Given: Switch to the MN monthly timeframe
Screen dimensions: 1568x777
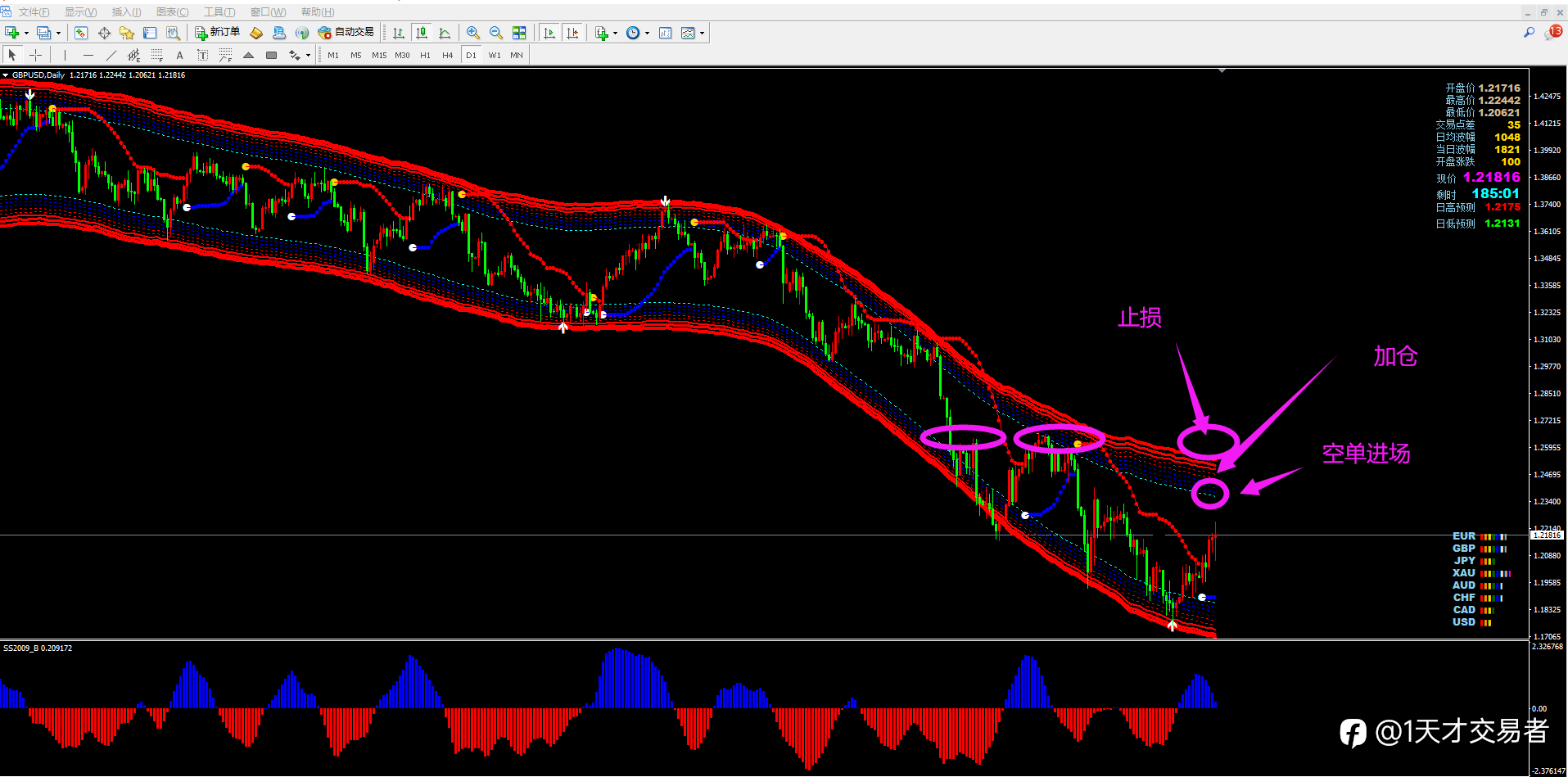Looking at the screenshot, I should [x=517, y=55].
